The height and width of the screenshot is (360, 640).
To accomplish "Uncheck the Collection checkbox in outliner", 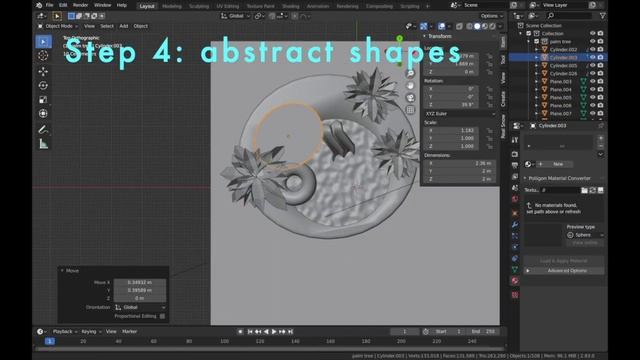I will pyautogui.click(x=529, y=33).
